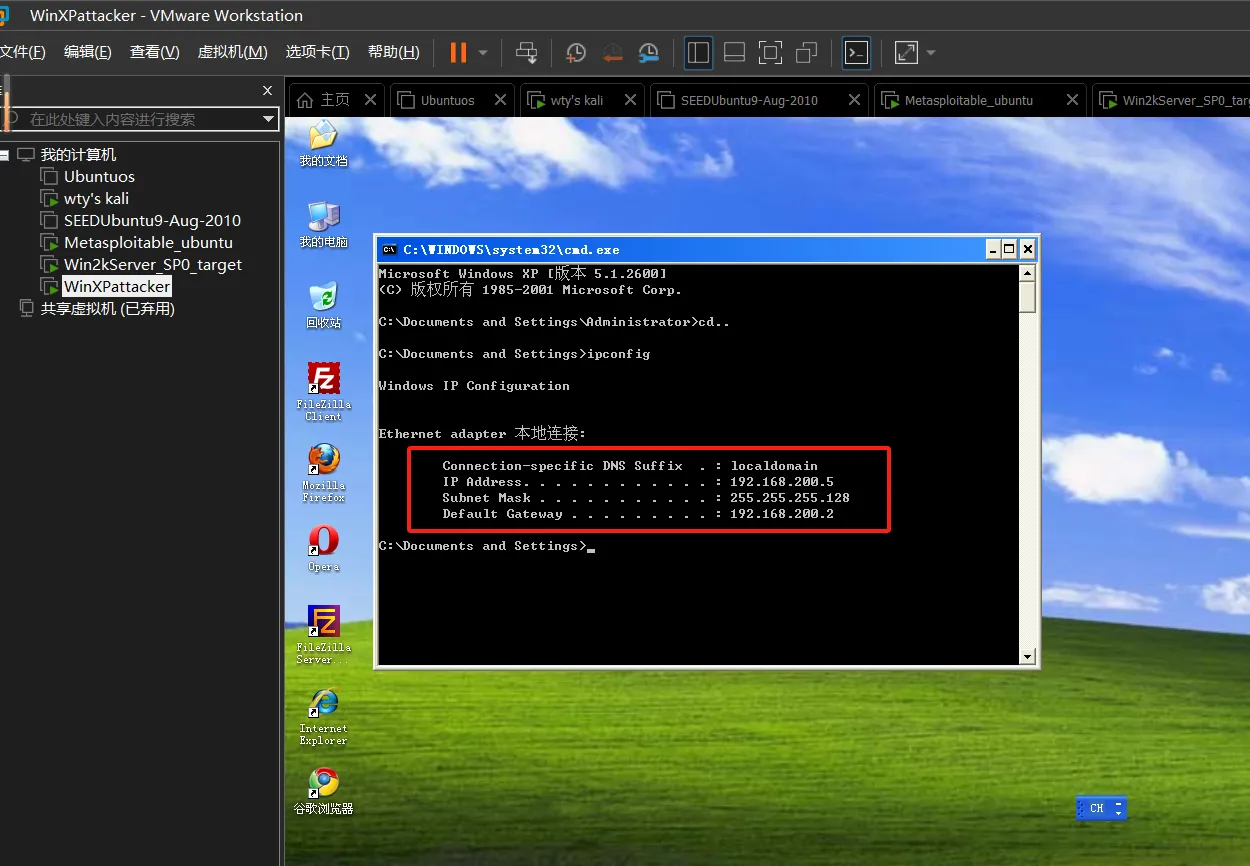Image resolution: width=1250 pixels, height=866 pixels.
Task: Toggle the console view button
Action: coord(856,53)
